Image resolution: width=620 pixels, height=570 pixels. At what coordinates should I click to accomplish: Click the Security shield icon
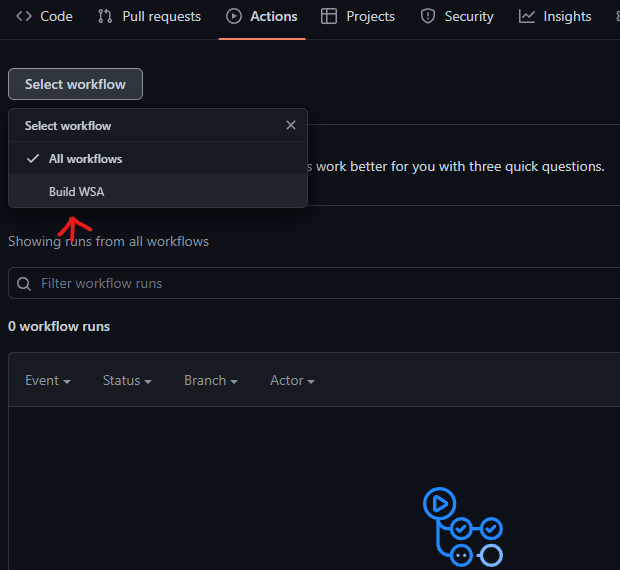click(x=428, y=16)
